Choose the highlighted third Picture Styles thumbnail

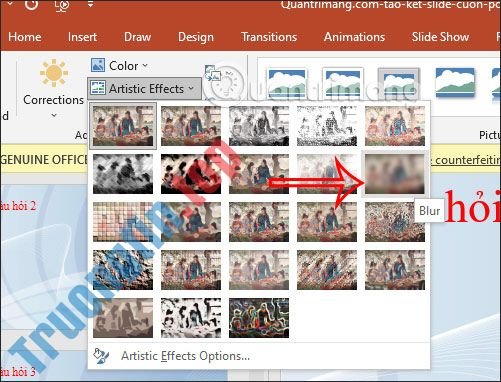[398, 83]
